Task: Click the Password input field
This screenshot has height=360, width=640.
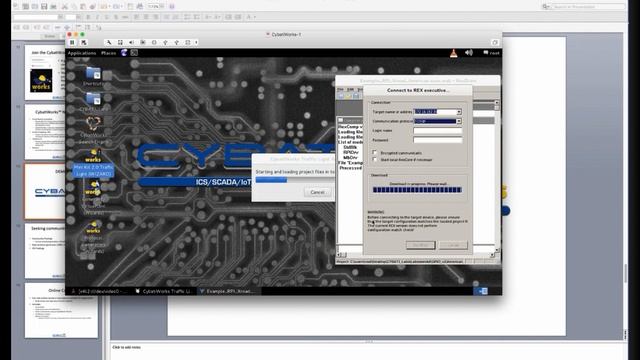Action: [438, 140]
